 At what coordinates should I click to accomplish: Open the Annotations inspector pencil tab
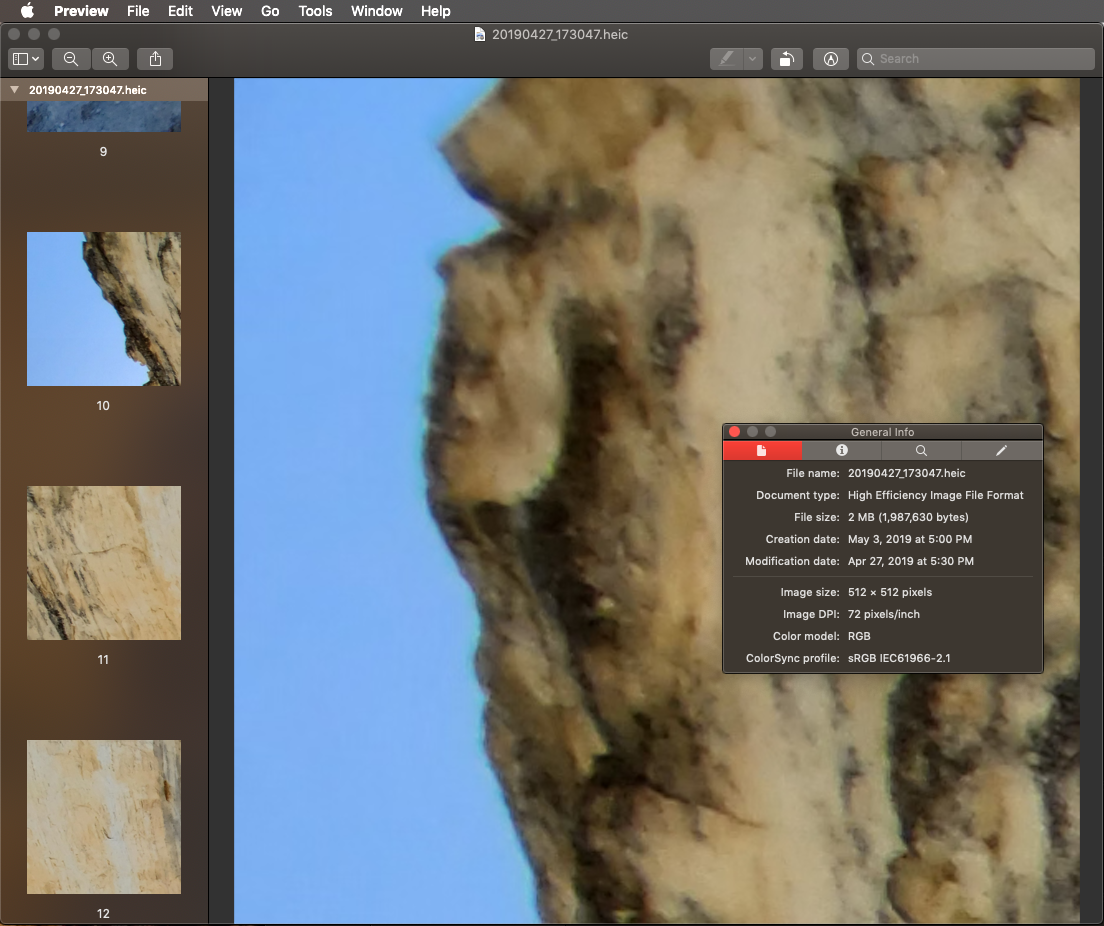pos(1001,451)
